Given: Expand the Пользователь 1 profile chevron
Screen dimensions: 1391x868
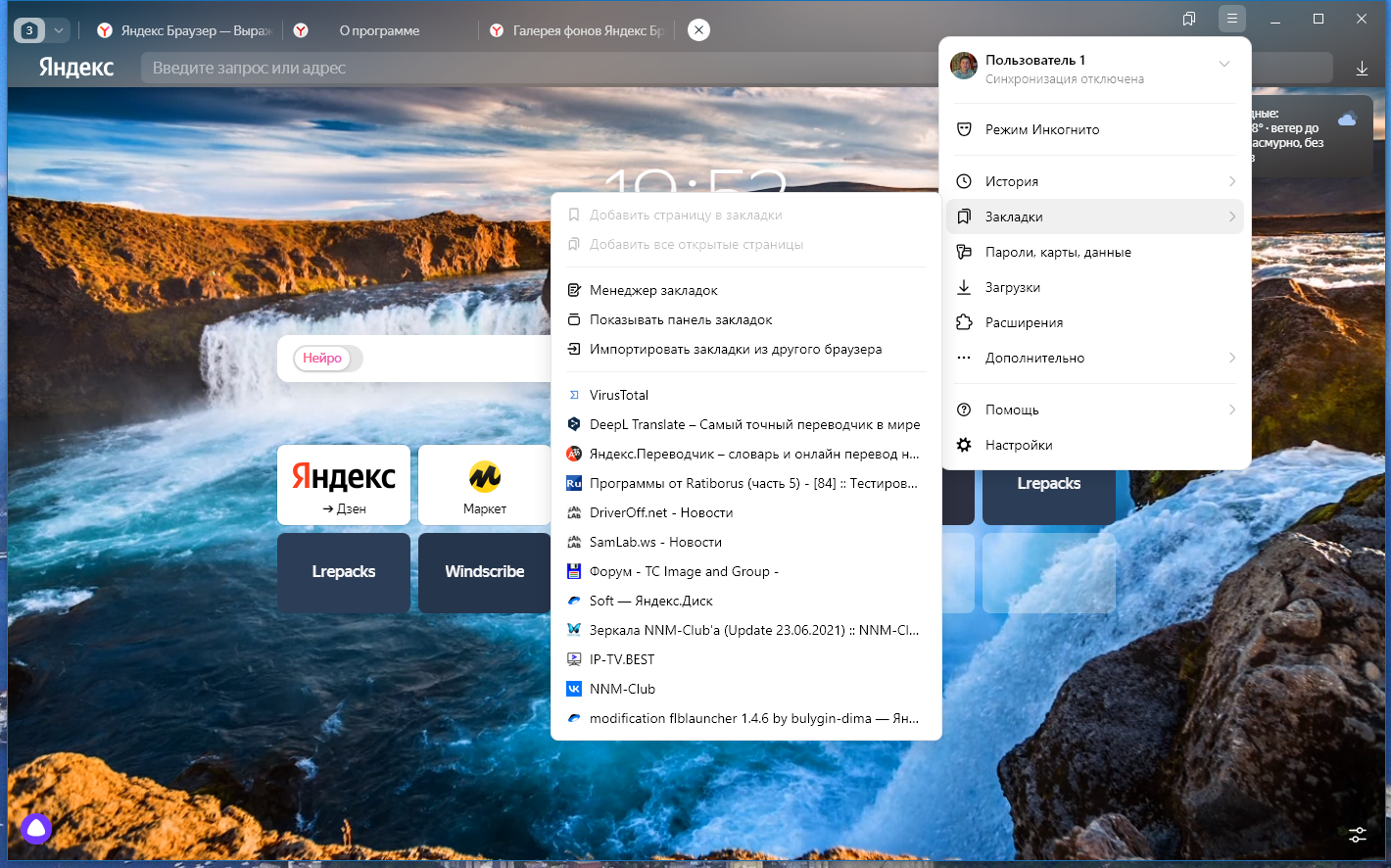Looking at the screenshot, I should (x=1224, y=64).
